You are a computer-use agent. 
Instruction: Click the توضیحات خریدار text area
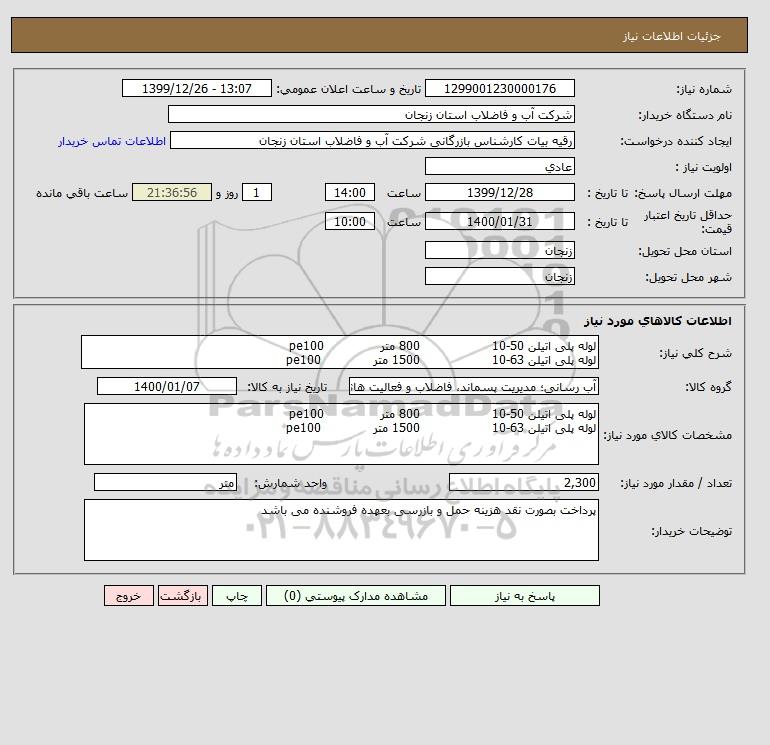click(341, 530)
